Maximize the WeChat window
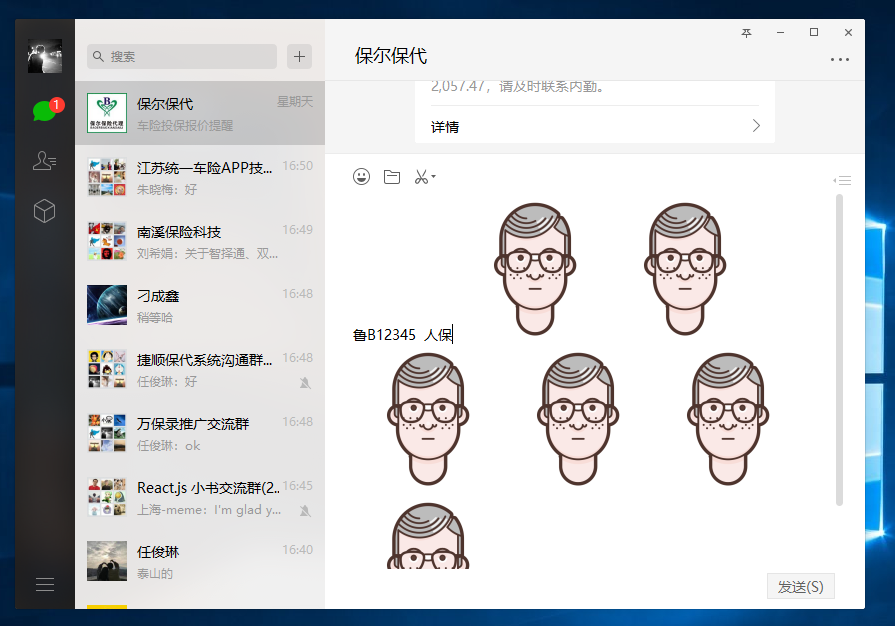 814,33
